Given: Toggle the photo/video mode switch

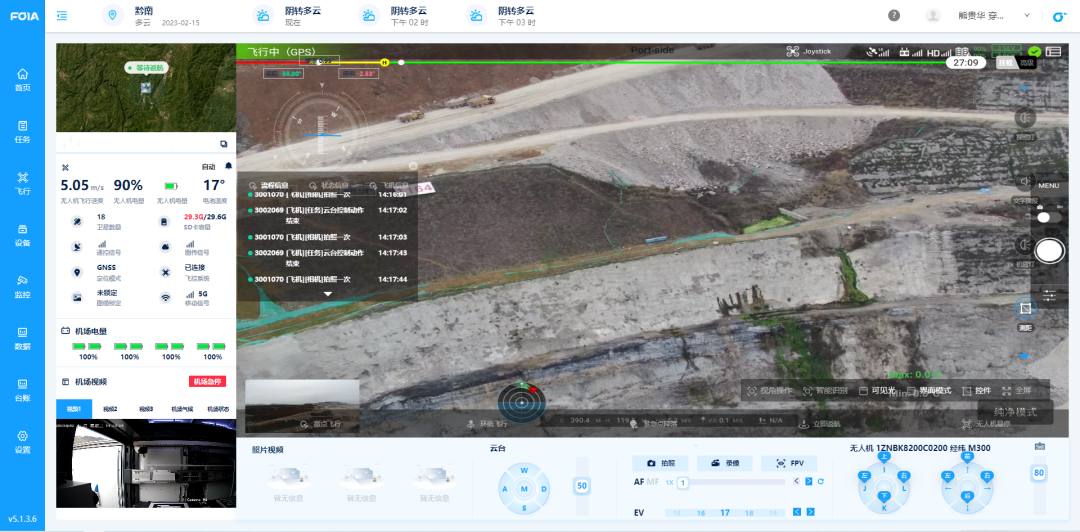Looking at the screenshot, I should click(1048, 217).
